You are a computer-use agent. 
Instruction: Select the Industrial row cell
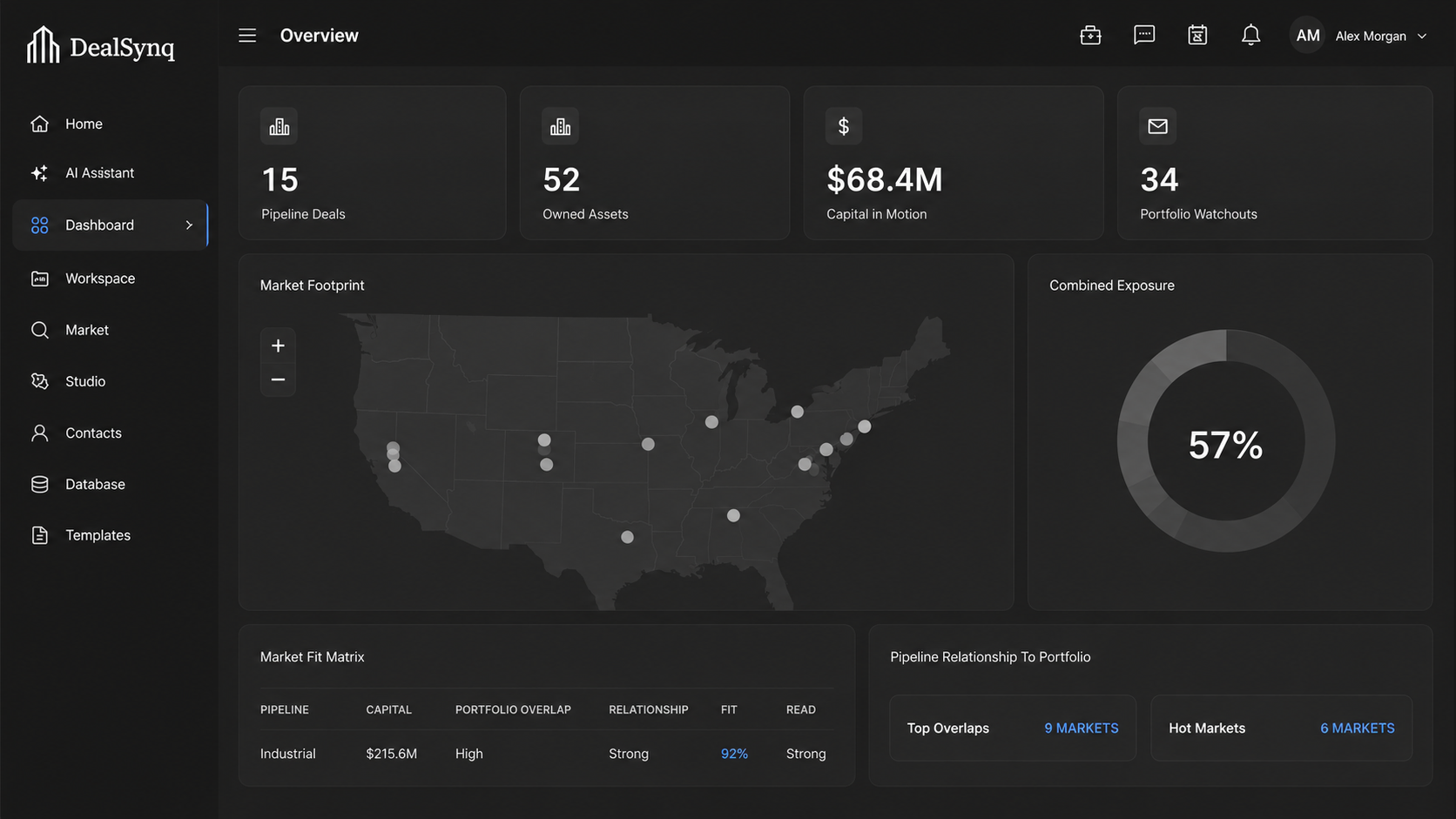[x=287, y=754]
